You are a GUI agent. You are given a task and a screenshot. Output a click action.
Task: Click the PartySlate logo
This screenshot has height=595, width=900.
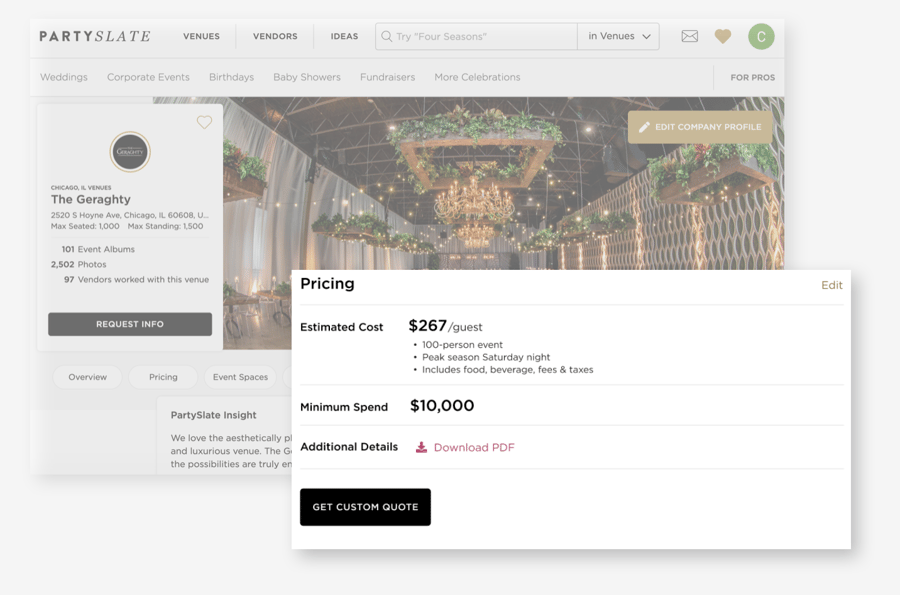click(93, 35)
